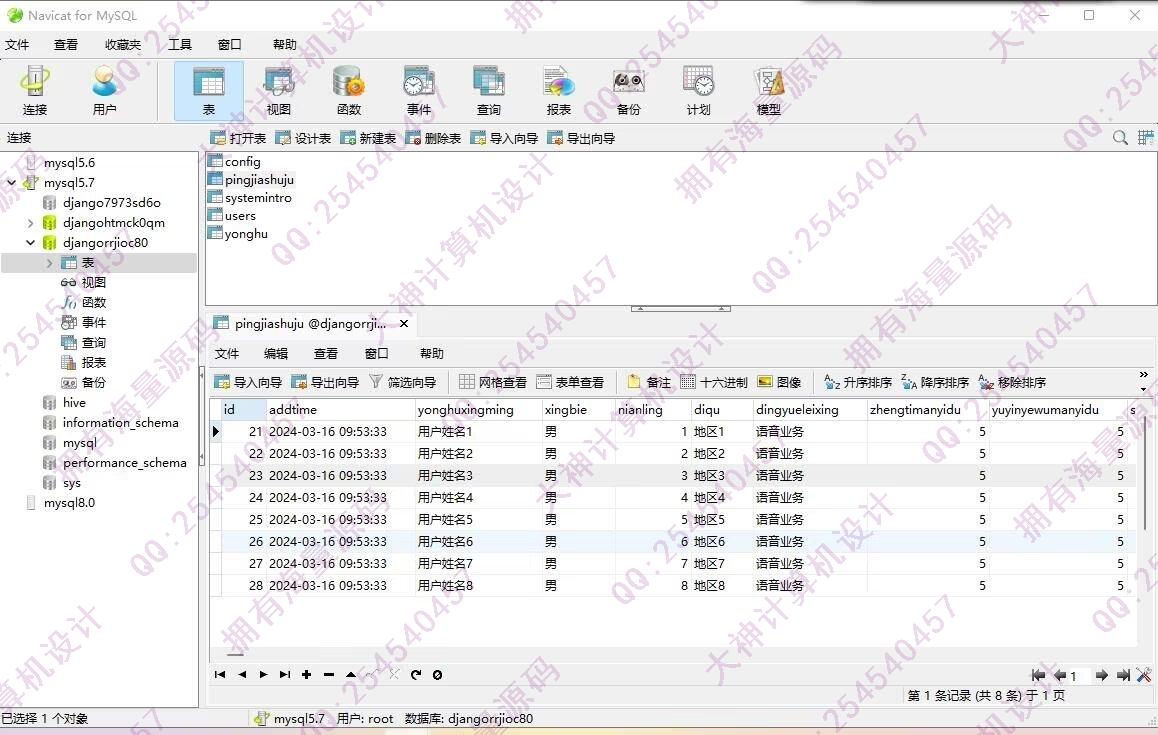The image size is (1158, 735).
Task: Collapse the djangorrjioc80 database node
Action: [30, 242]
